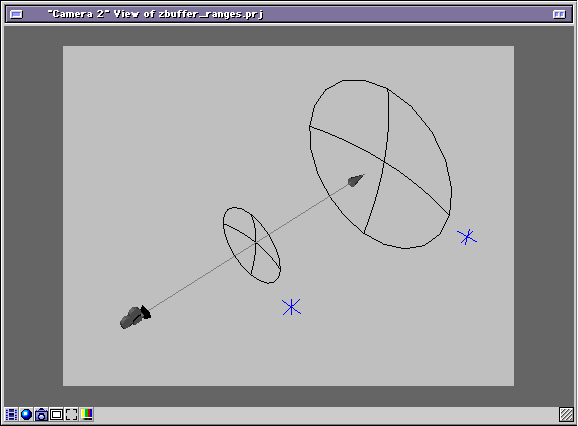Click the camera snapshot icon
578x426 pixels.
click(x=41, y=415)
